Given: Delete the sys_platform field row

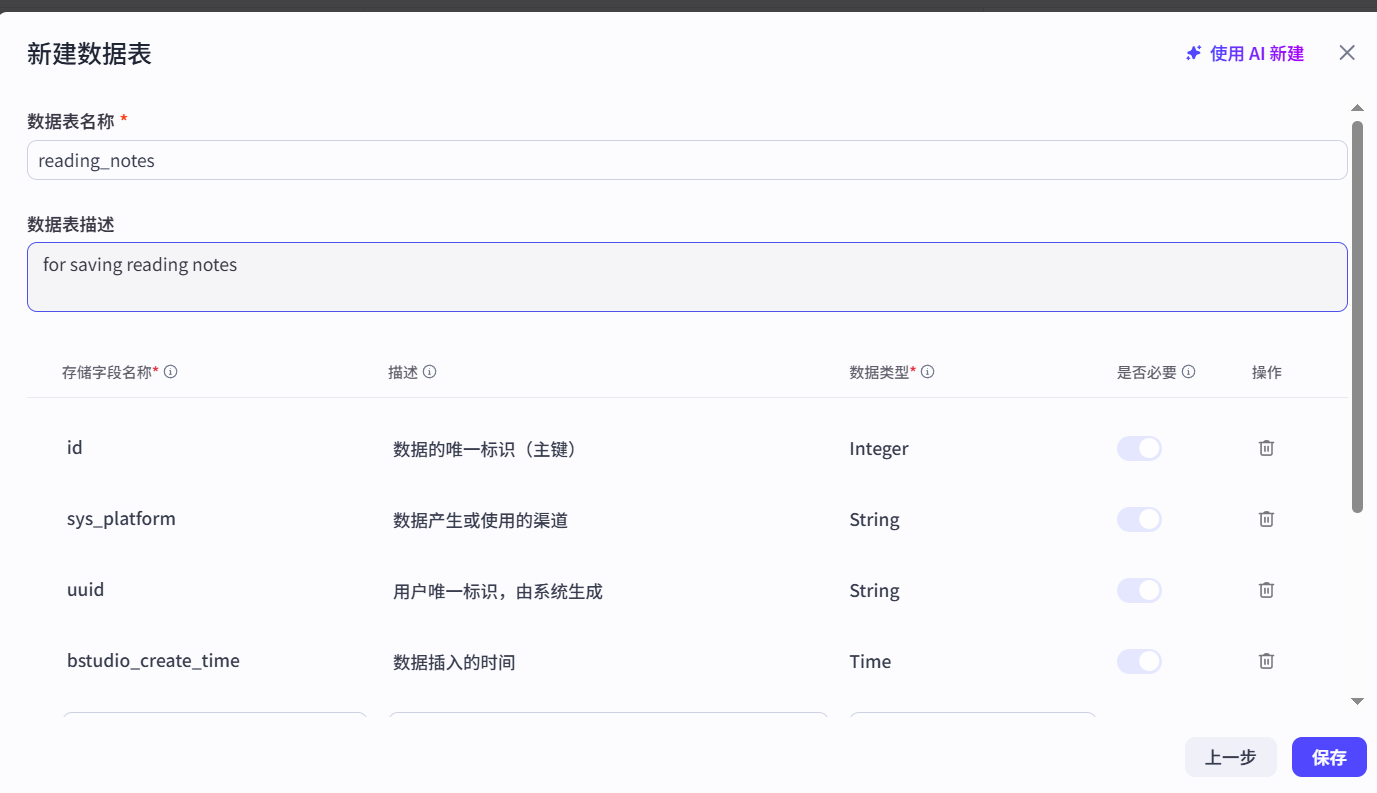Looking at the screenshot, I should tap(1266, 519).
